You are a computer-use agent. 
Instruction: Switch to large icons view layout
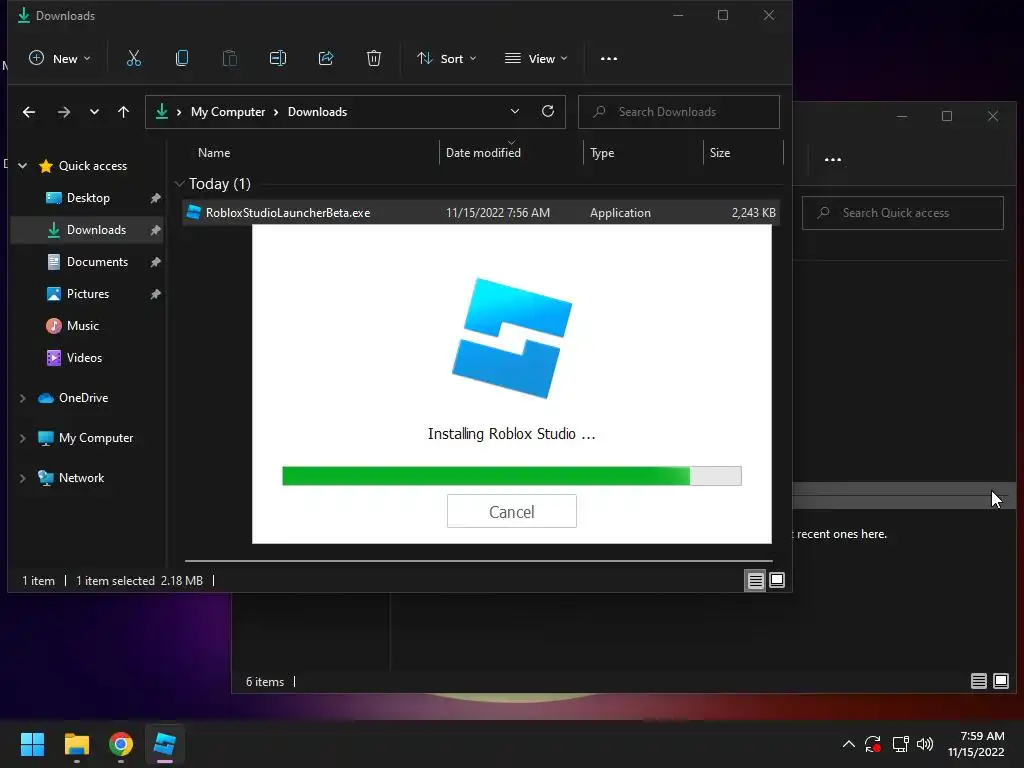pyautogui.click(x=777, y=580)
